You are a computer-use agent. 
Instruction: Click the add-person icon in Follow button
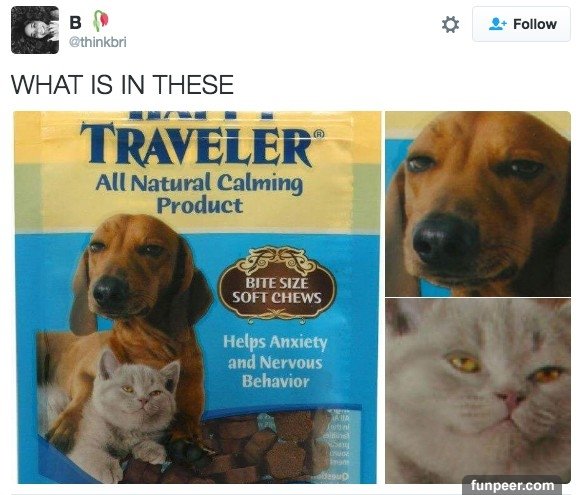pos(497,24)
